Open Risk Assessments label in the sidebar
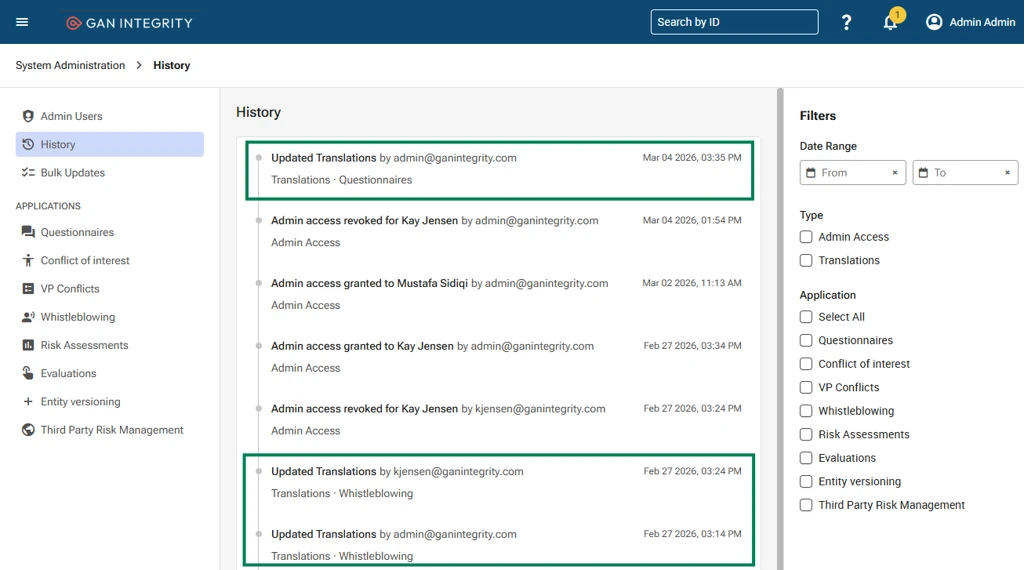The width and height of the screenshot is (1024, 570). [84, 345]
